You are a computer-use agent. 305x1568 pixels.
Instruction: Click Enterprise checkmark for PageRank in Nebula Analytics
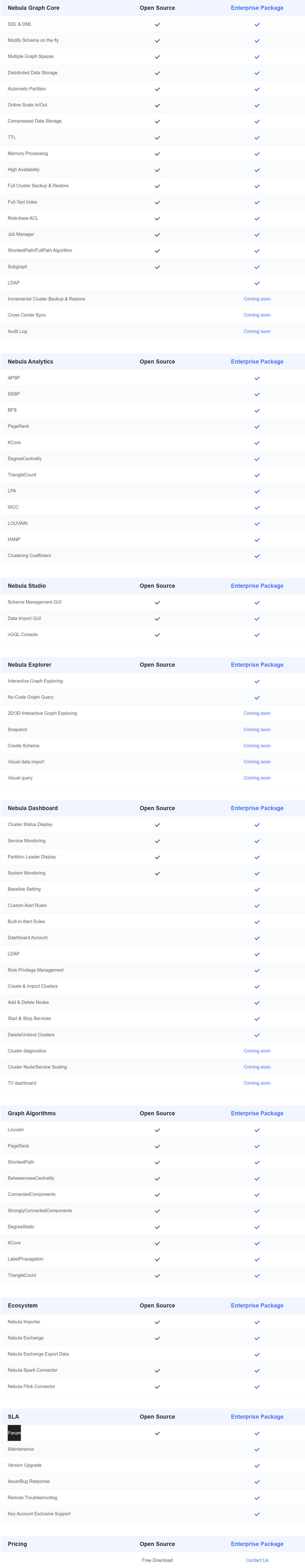[x=257, y=427]
